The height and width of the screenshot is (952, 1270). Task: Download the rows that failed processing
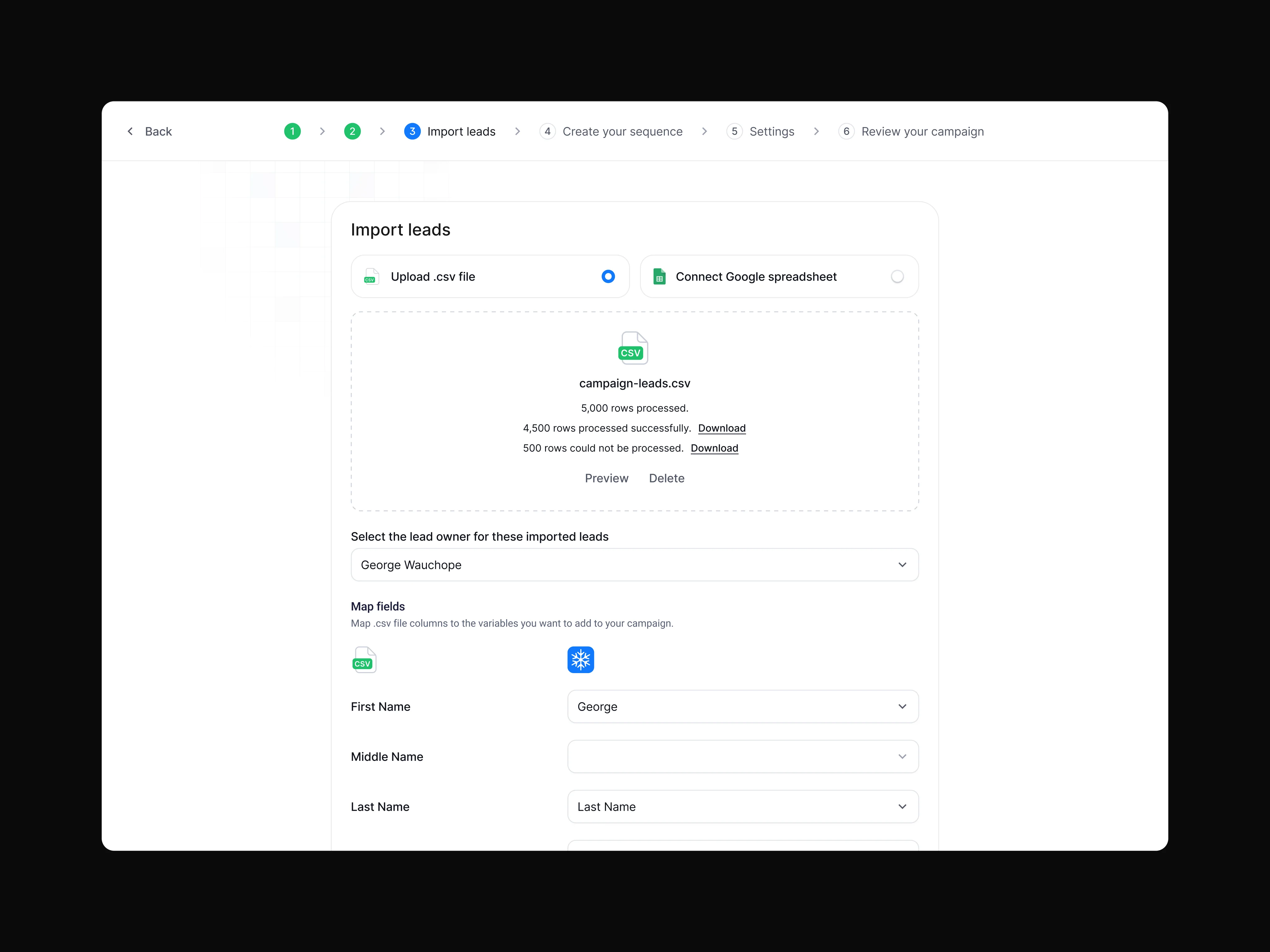tap(714, 448)
